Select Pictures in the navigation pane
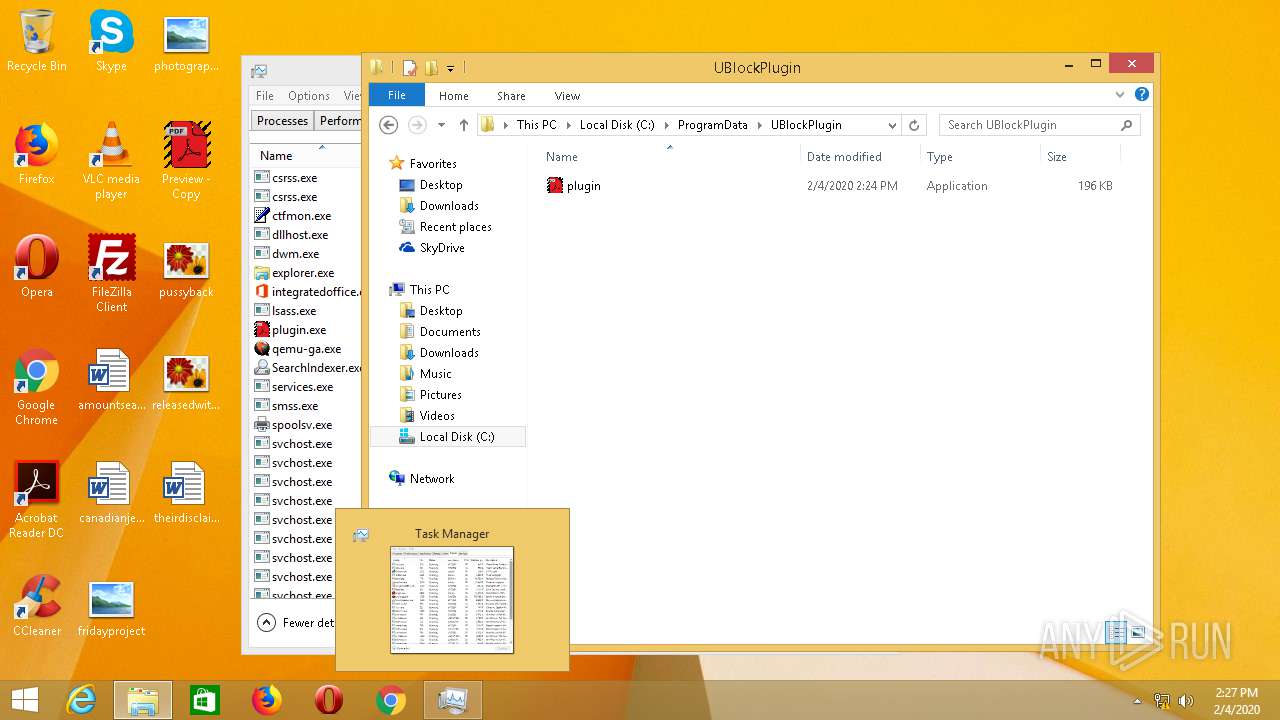 tap(440, 395)
